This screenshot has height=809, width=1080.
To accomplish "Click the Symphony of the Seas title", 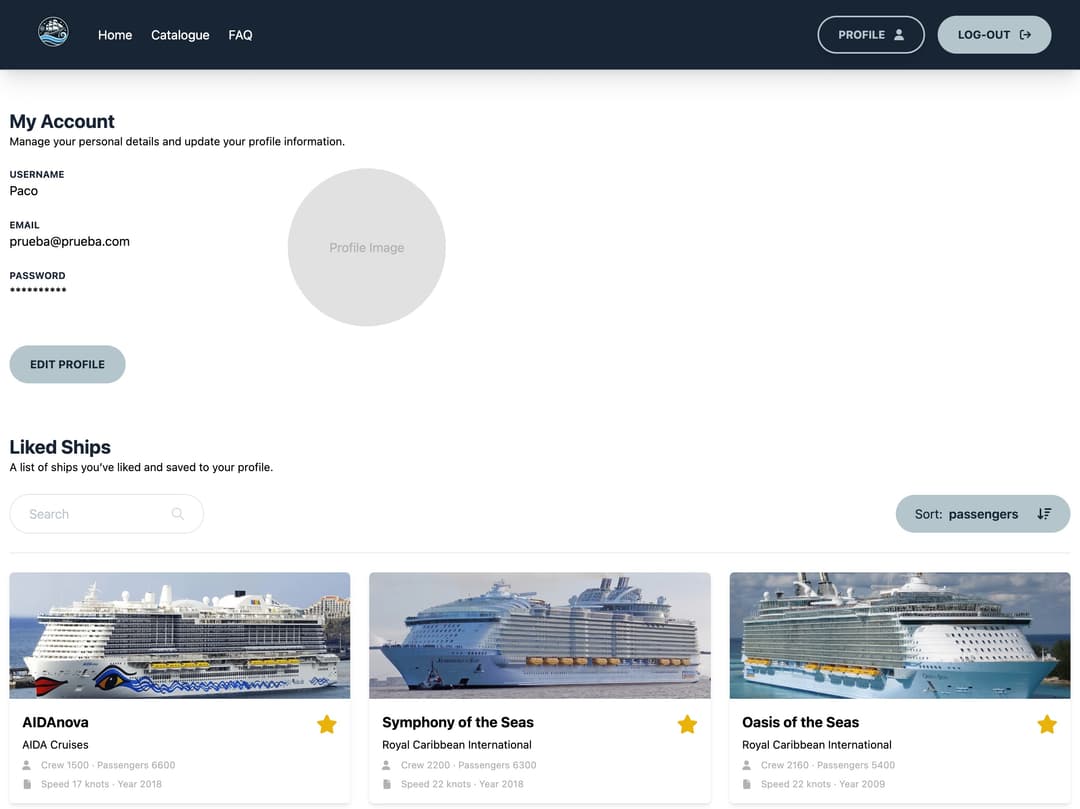I will [458, 722].
